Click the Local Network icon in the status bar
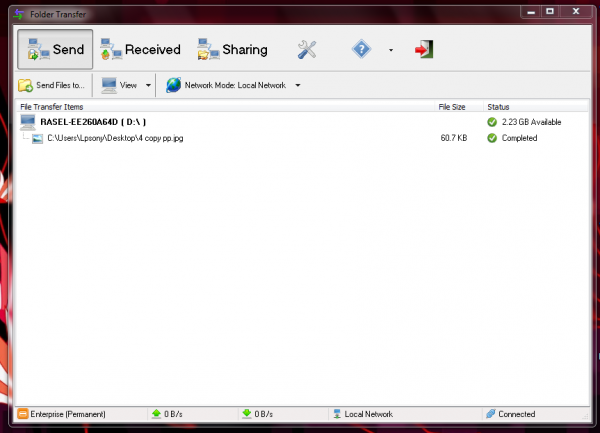The height and width of the screenshot is (433, 600). click(x=337, y=414)
